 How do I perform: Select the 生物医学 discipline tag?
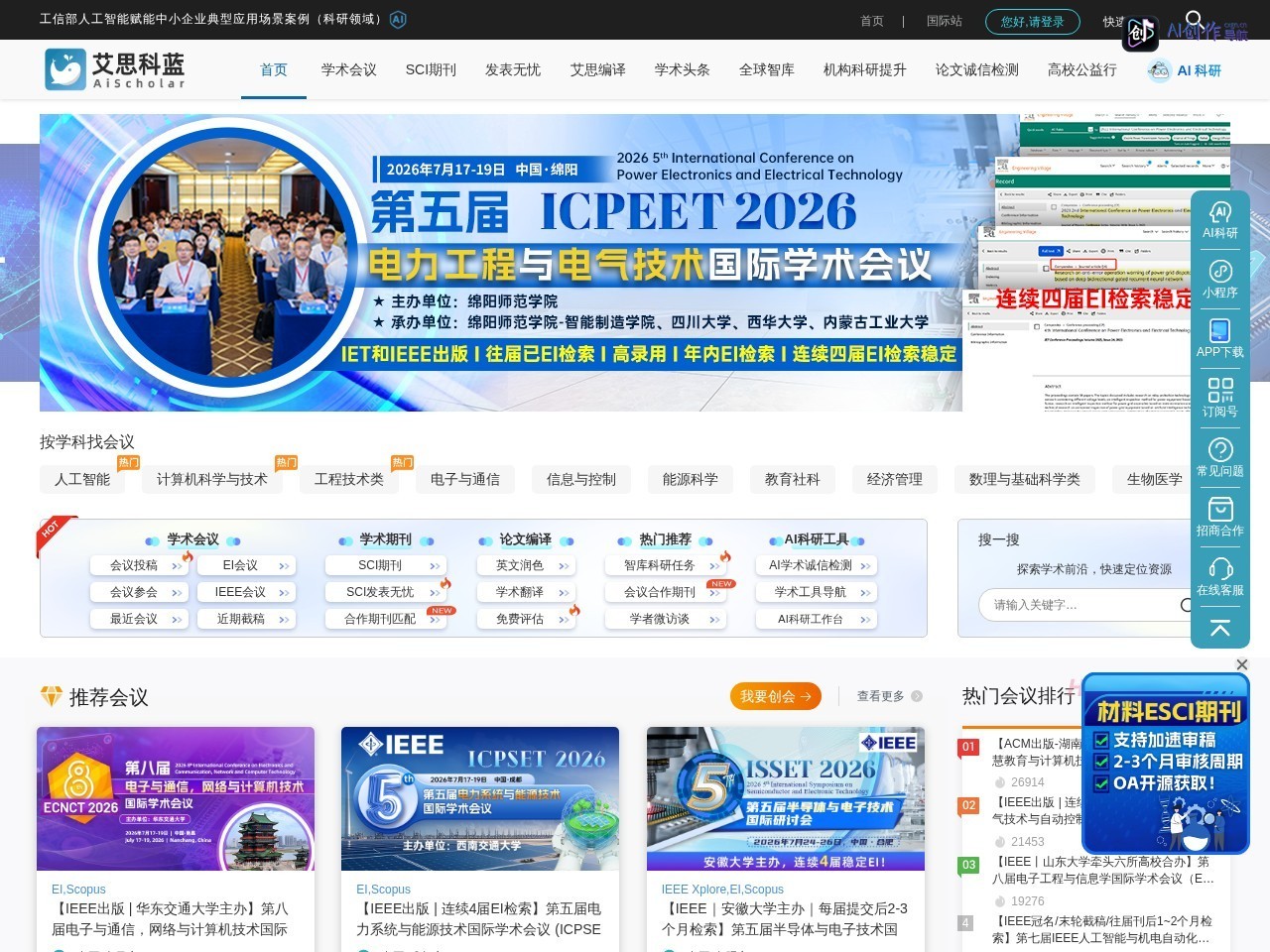coord(1155,480)
